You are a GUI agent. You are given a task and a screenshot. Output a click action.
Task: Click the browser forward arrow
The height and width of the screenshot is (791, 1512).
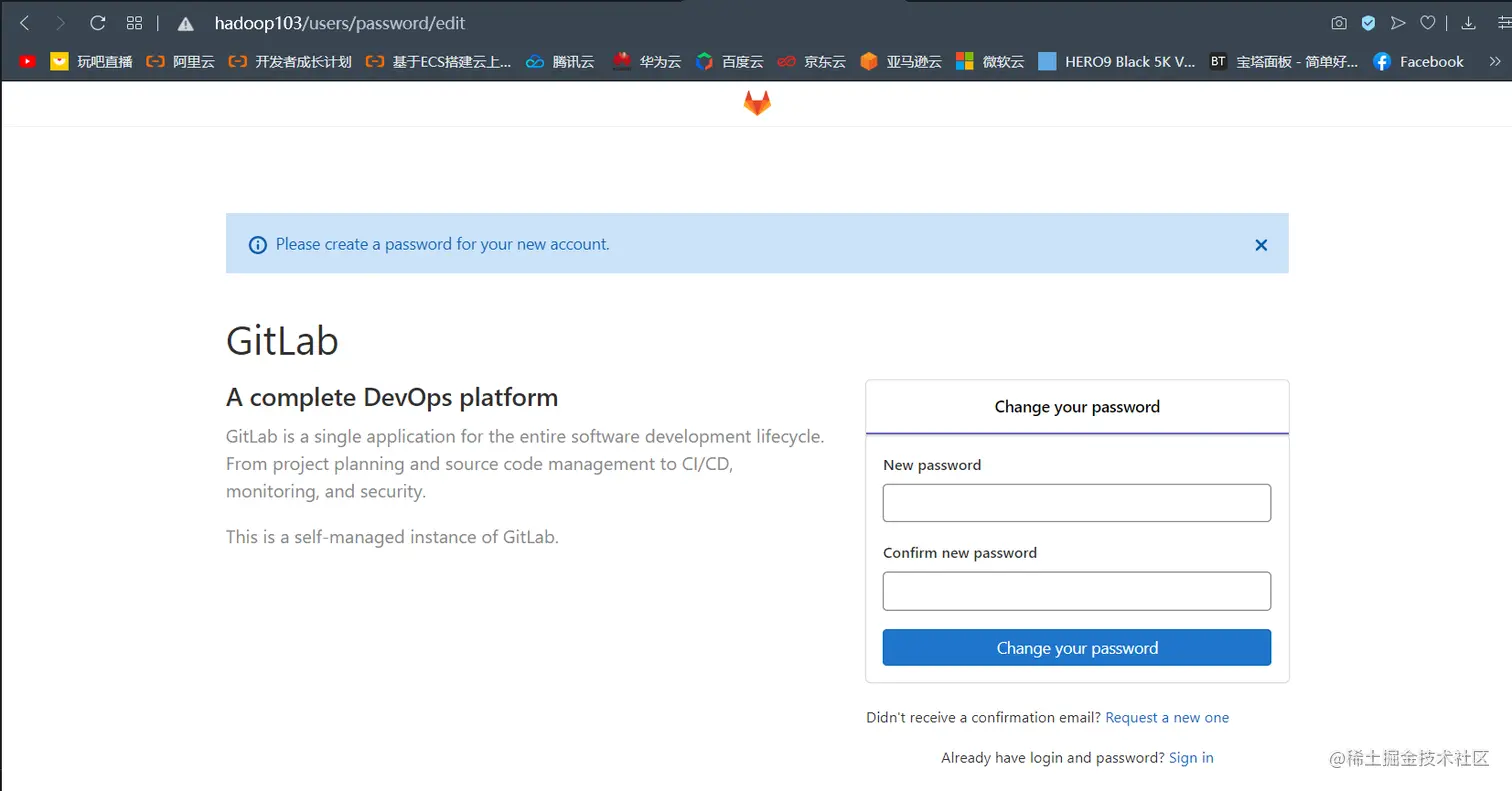click(61, 23)
